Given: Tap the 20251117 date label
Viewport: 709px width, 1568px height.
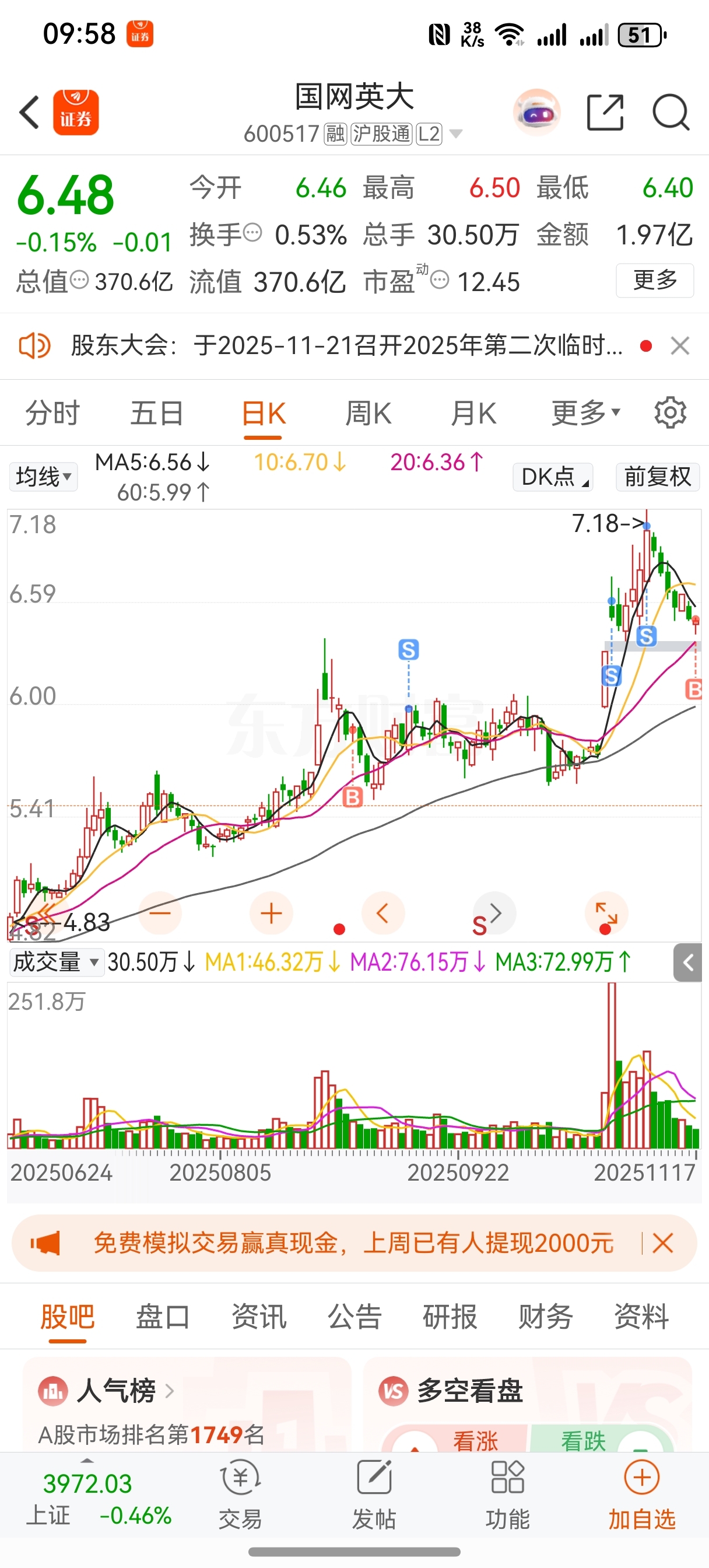Looking at the screenshot, I should point(644,1172).
